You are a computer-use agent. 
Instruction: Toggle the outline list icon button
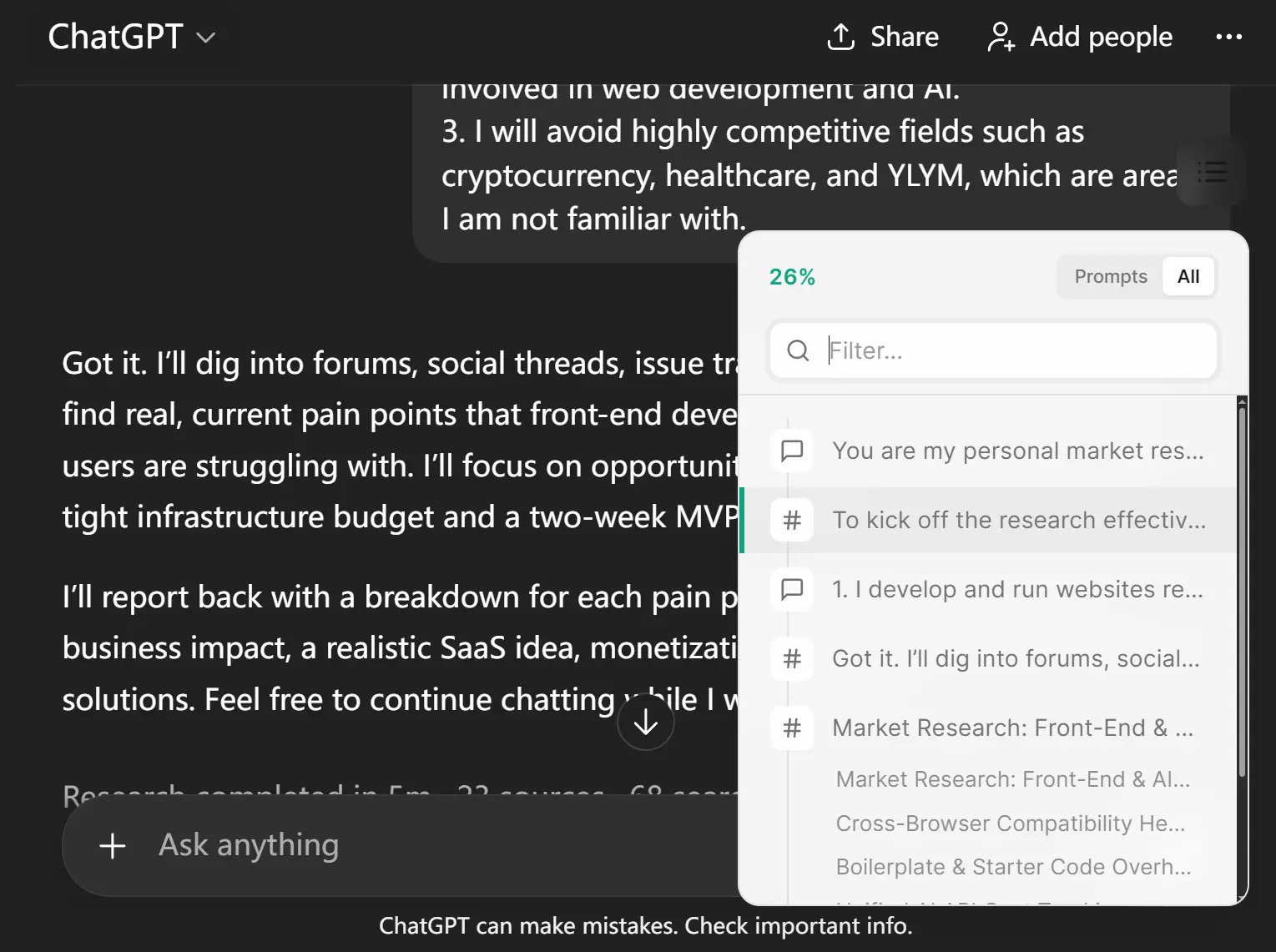click(x=1212, y=172)
